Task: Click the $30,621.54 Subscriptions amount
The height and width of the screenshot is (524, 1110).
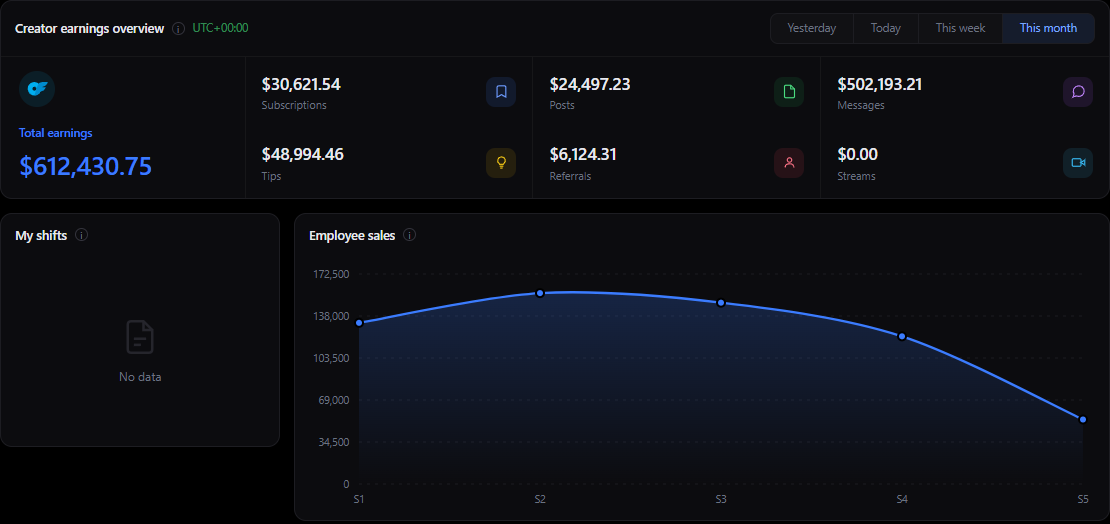Action: tap(301, 84)
